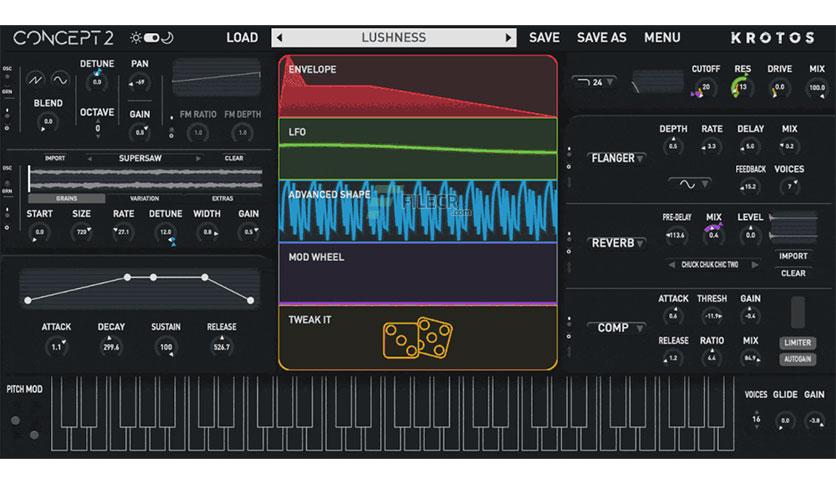Click the first envelope breakpoint handle
836x484 pixels.
pos(28,301)
